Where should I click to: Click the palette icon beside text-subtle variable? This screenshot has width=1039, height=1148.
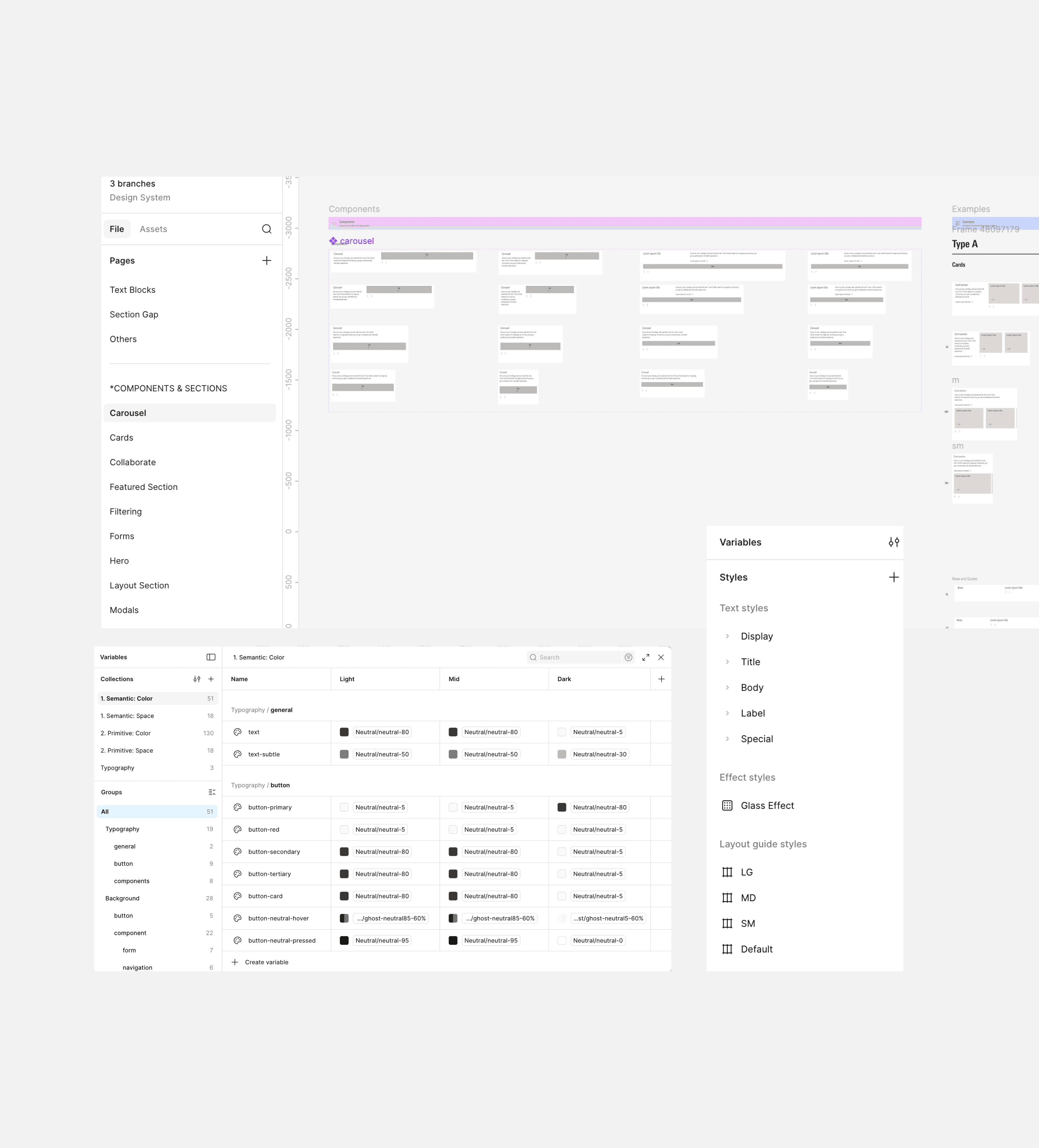237,754
